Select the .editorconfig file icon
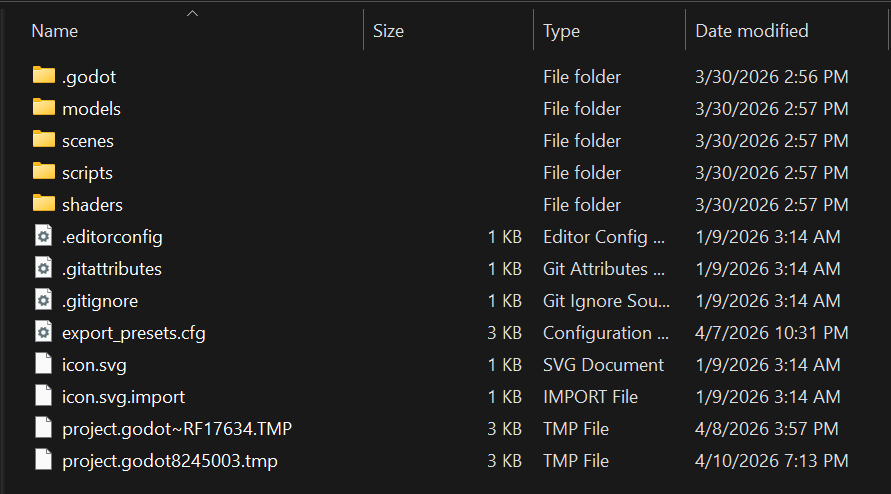 pyautogui.click(x=43, y=237)
